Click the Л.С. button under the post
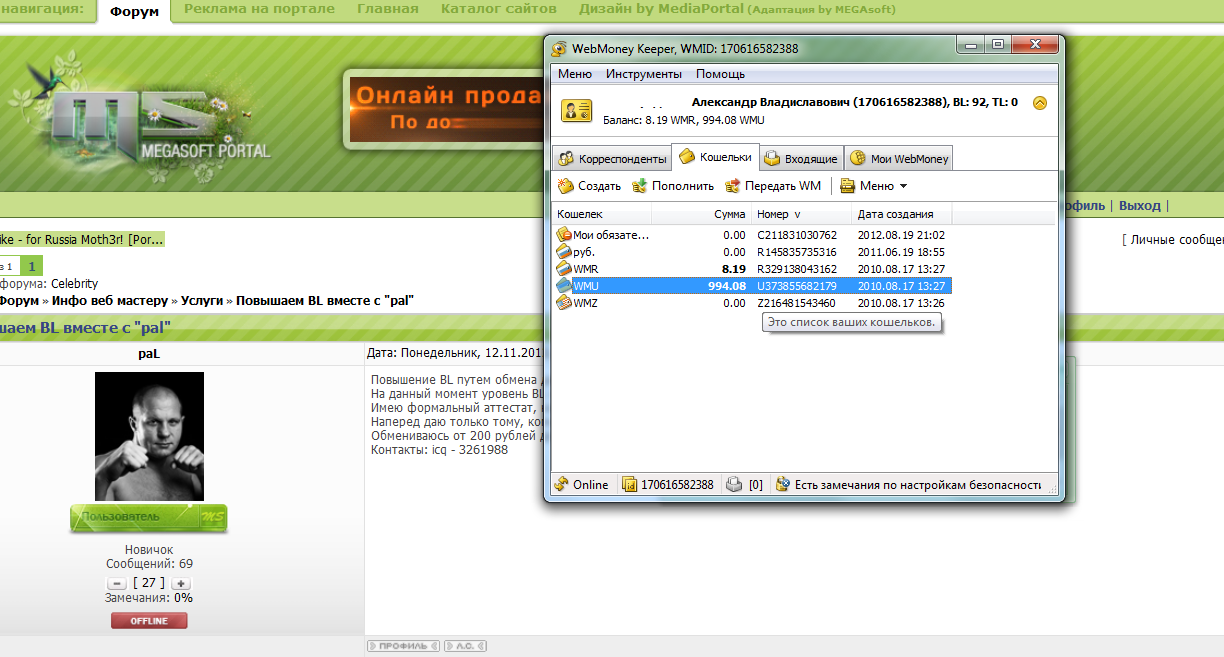Screen dimensions: 1224x657 pyautogui.click(x=465, y=646)
